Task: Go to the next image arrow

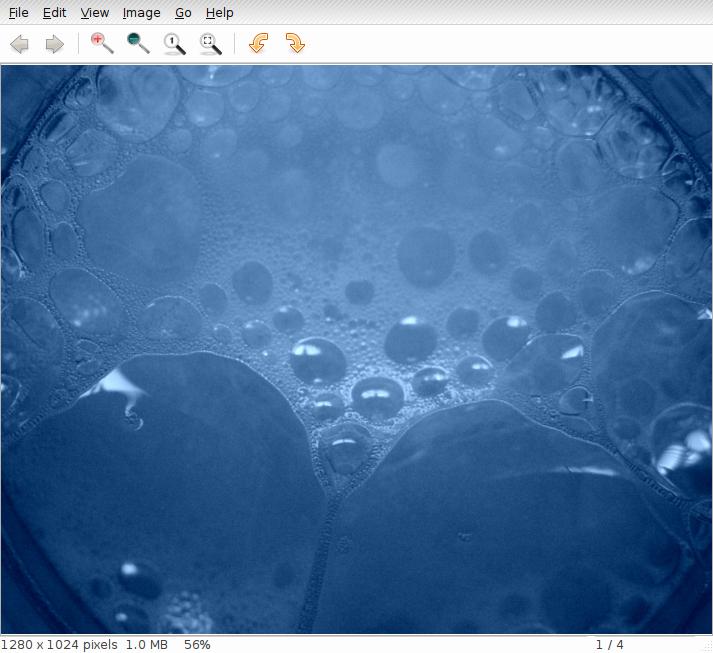Action: click(55, 44)
